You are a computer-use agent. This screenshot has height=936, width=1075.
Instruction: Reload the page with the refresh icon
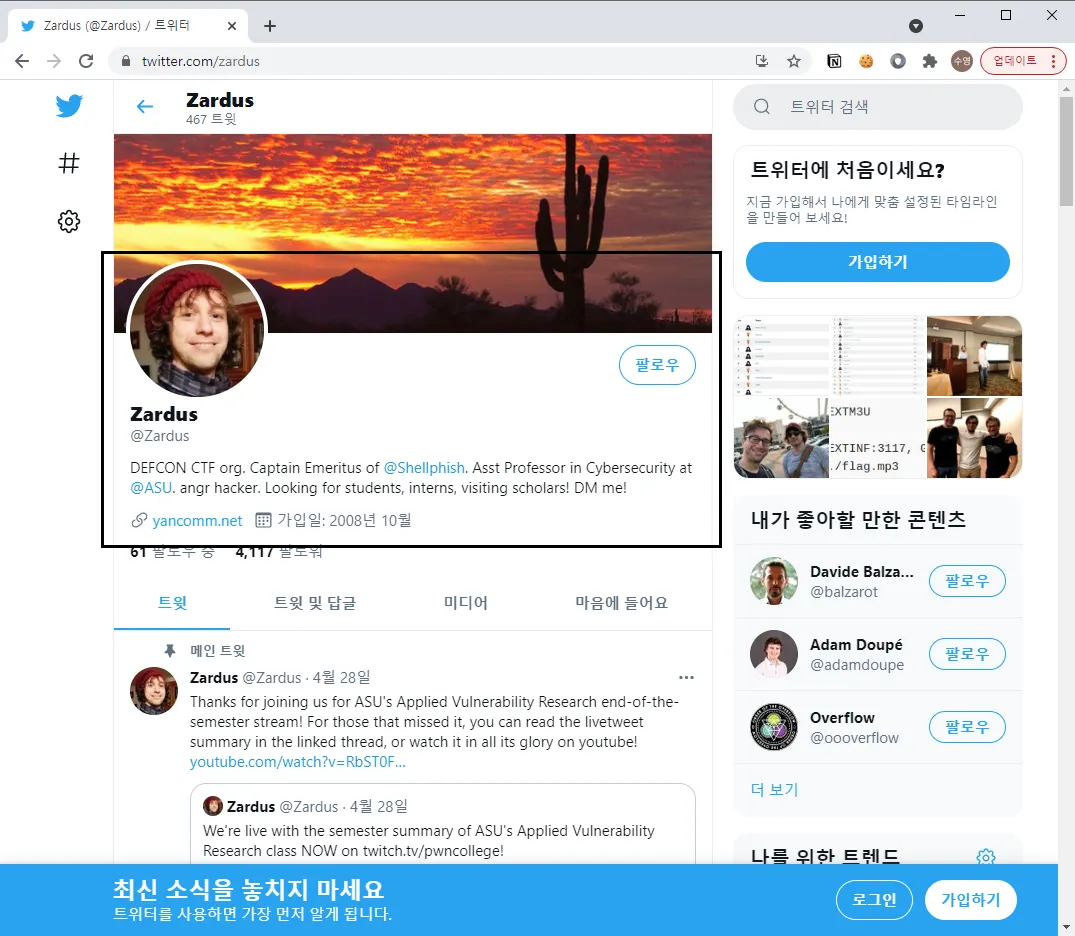point(86,61)
